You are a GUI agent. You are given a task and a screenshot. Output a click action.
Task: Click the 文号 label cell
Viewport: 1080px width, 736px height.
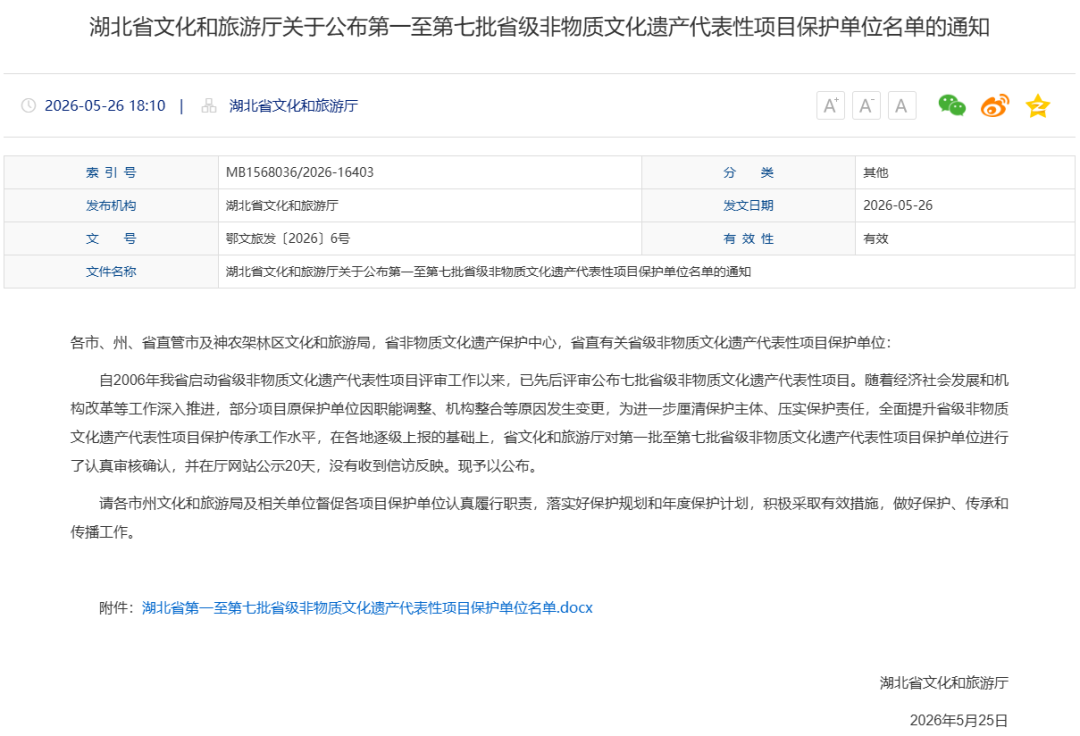[x=111, y=238]
